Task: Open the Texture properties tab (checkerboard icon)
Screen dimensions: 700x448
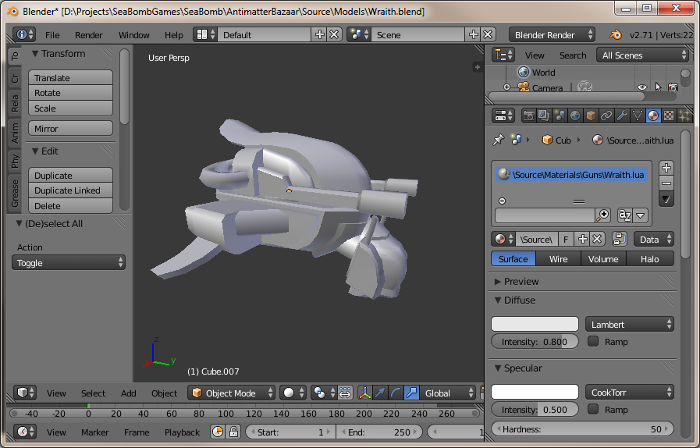Action: click(669, 116)
